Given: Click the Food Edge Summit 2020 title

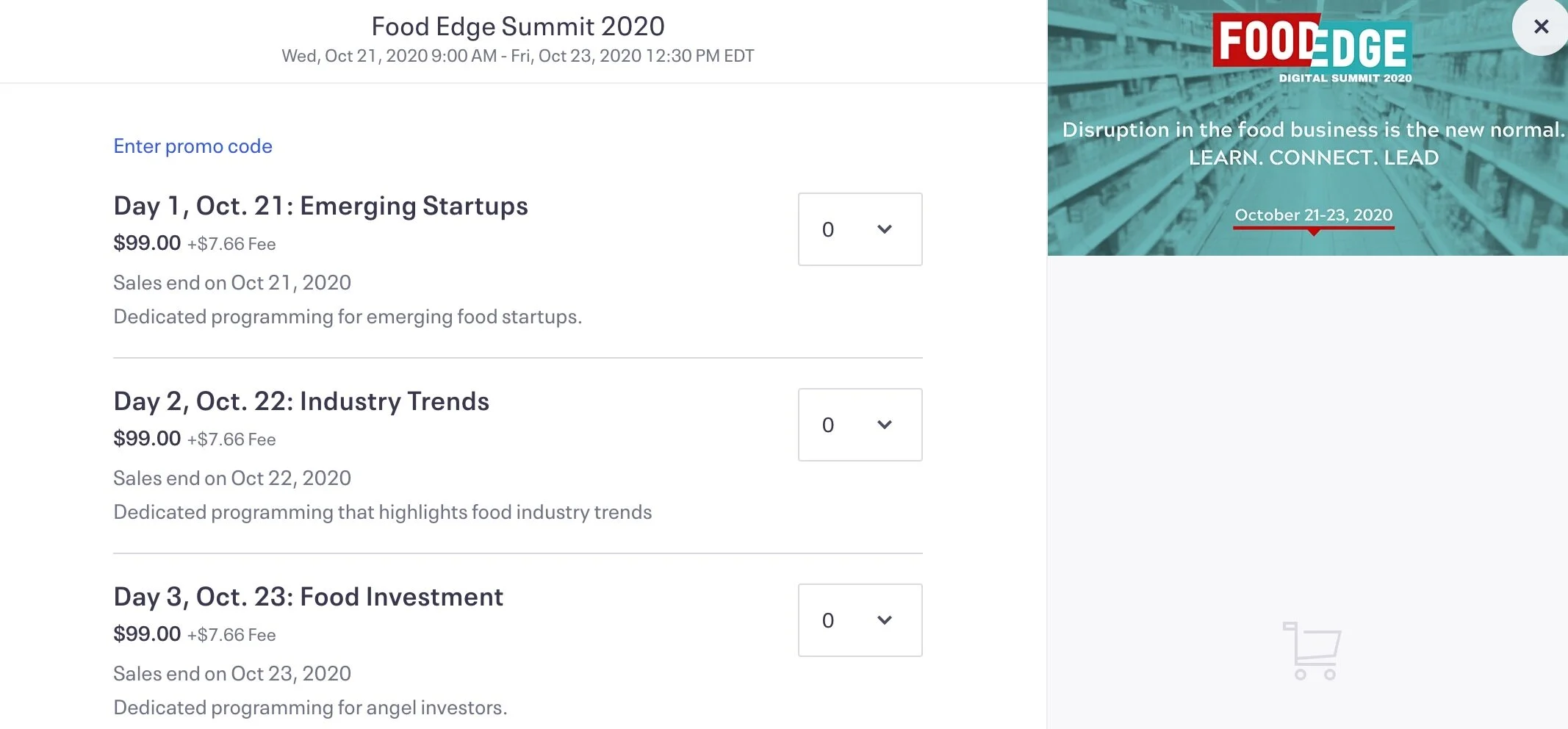Looking at the screenshot, I should [517, 26].
